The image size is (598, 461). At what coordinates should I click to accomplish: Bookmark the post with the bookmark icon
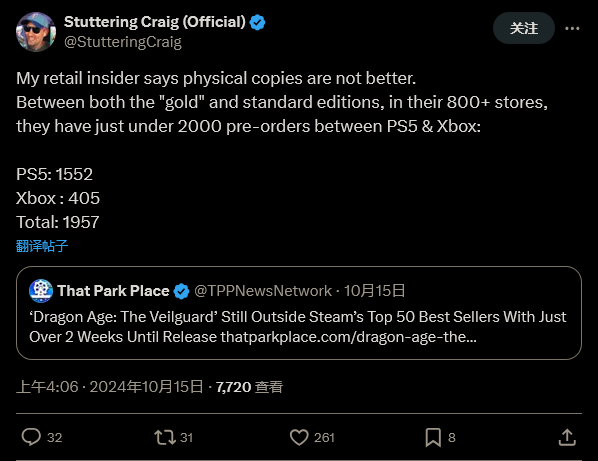[433, 437]
